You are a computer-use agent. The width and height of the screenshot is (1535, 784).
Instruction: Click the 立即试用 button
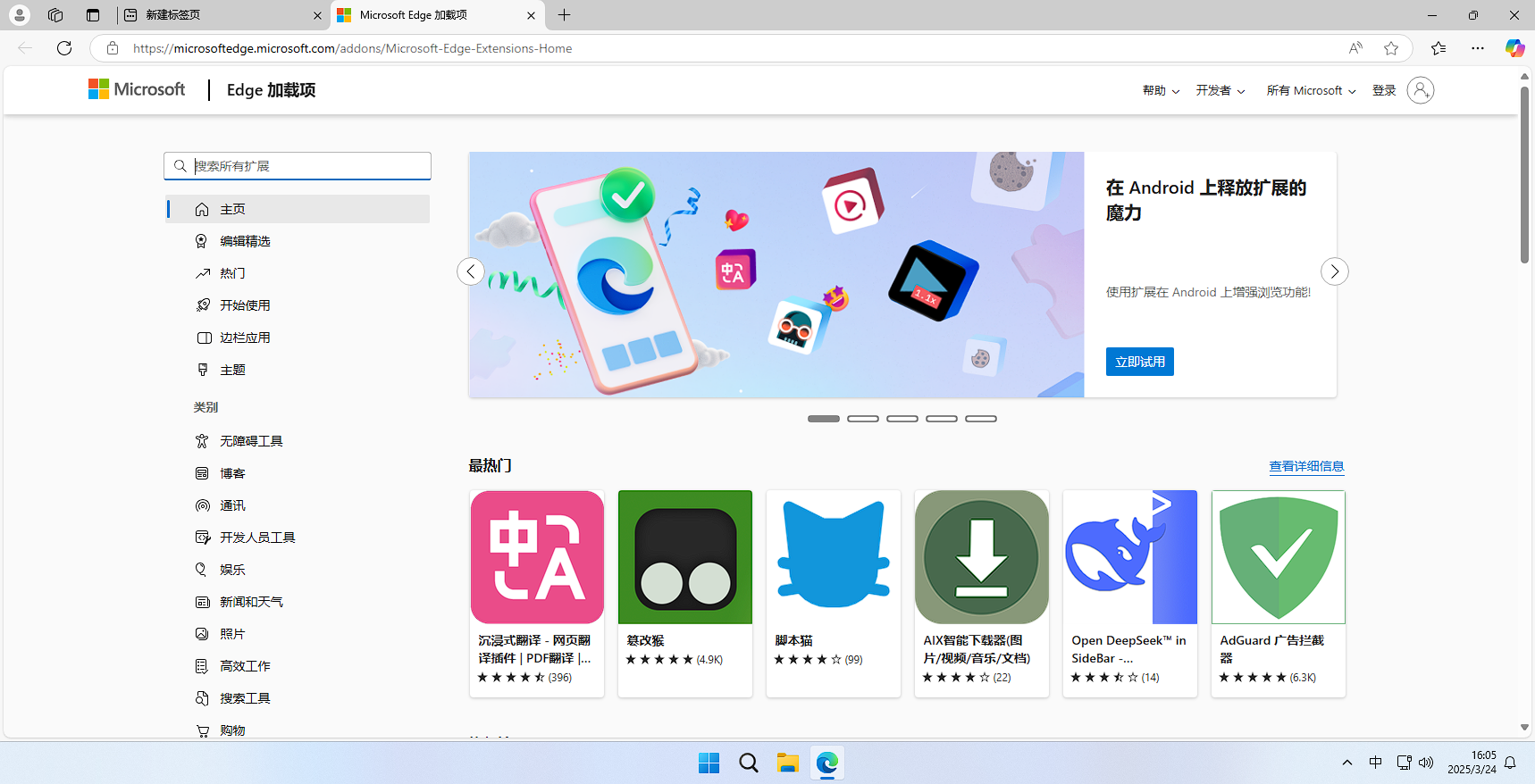point(1140,362)
